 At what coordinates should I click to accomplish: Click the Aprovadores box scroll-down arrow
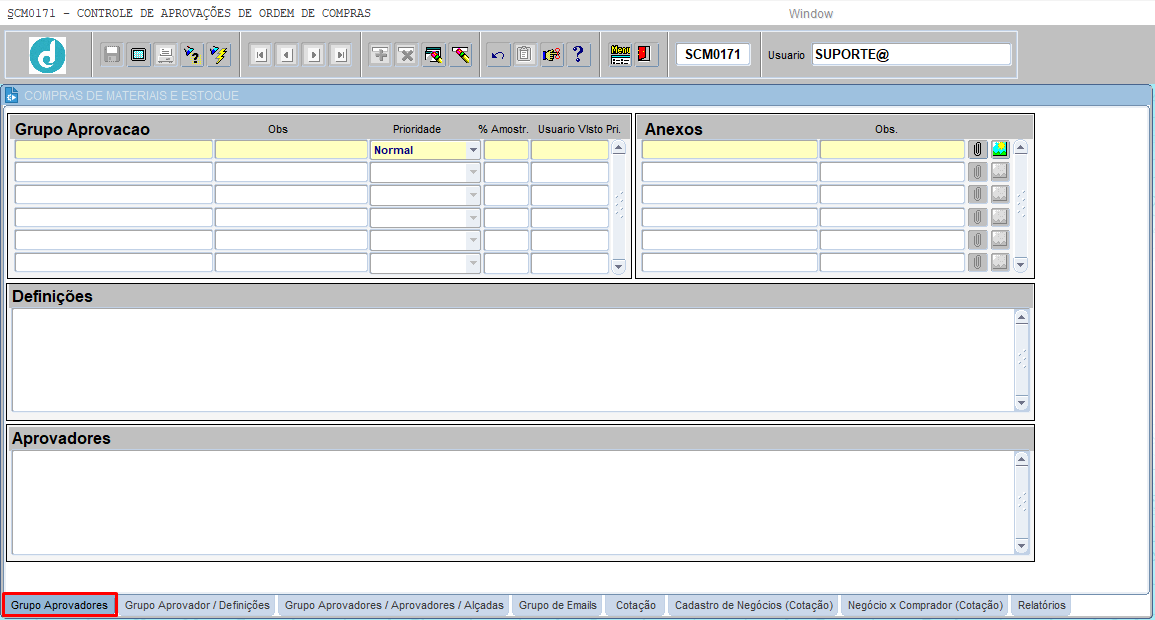click(1022, 546)
